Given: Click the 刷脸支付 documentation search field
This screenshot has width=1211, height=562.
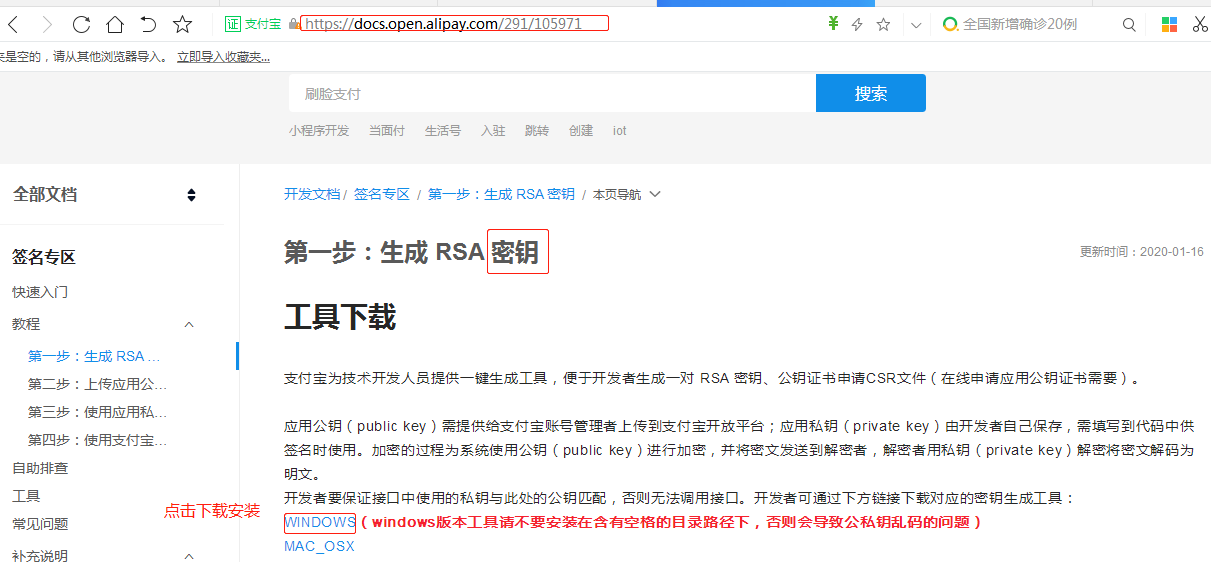Looking at the screenshot, I should point(552,93).
